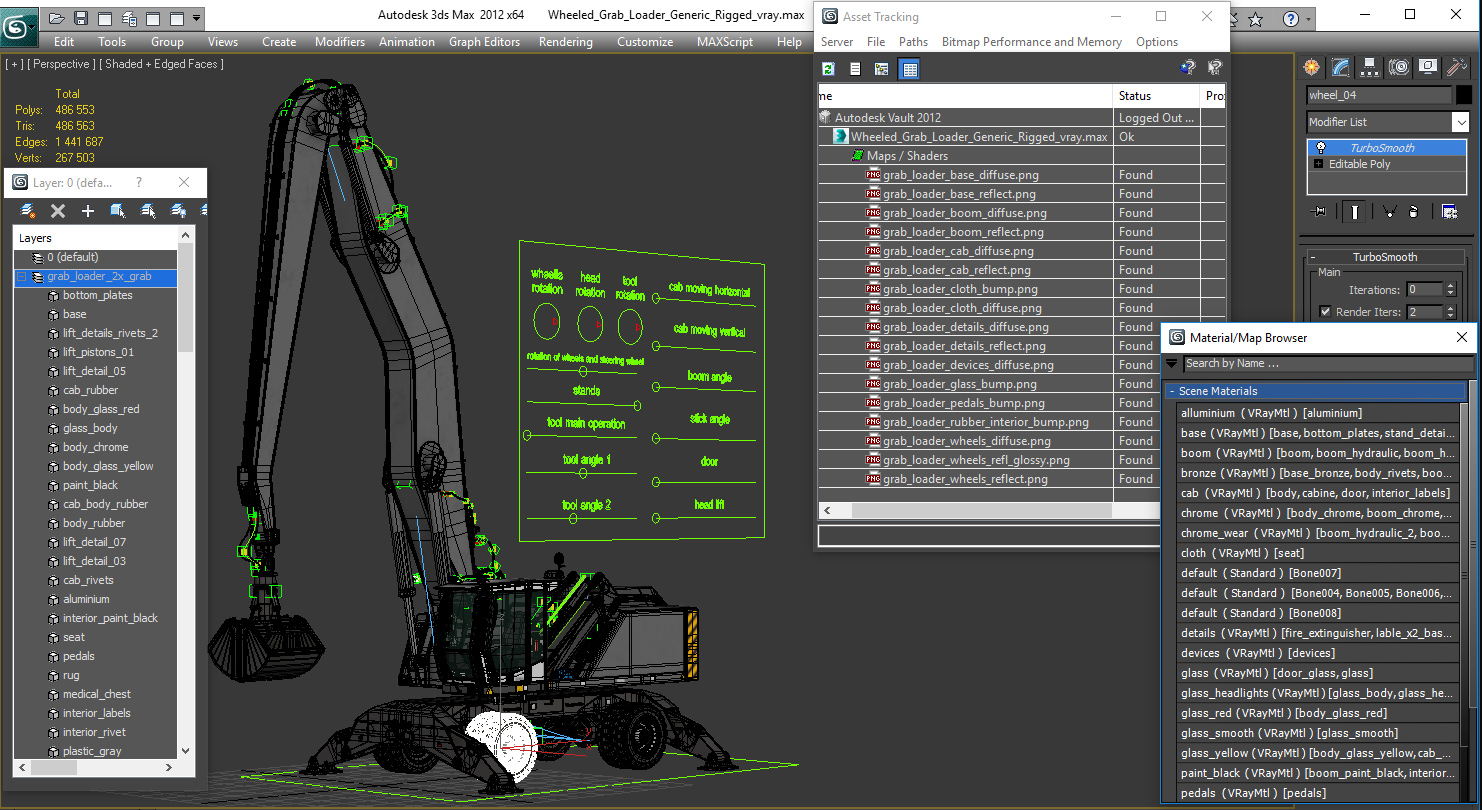Click the favorites star icon in the title bar
The image size is (1482, 810).
click(1256, 19)
